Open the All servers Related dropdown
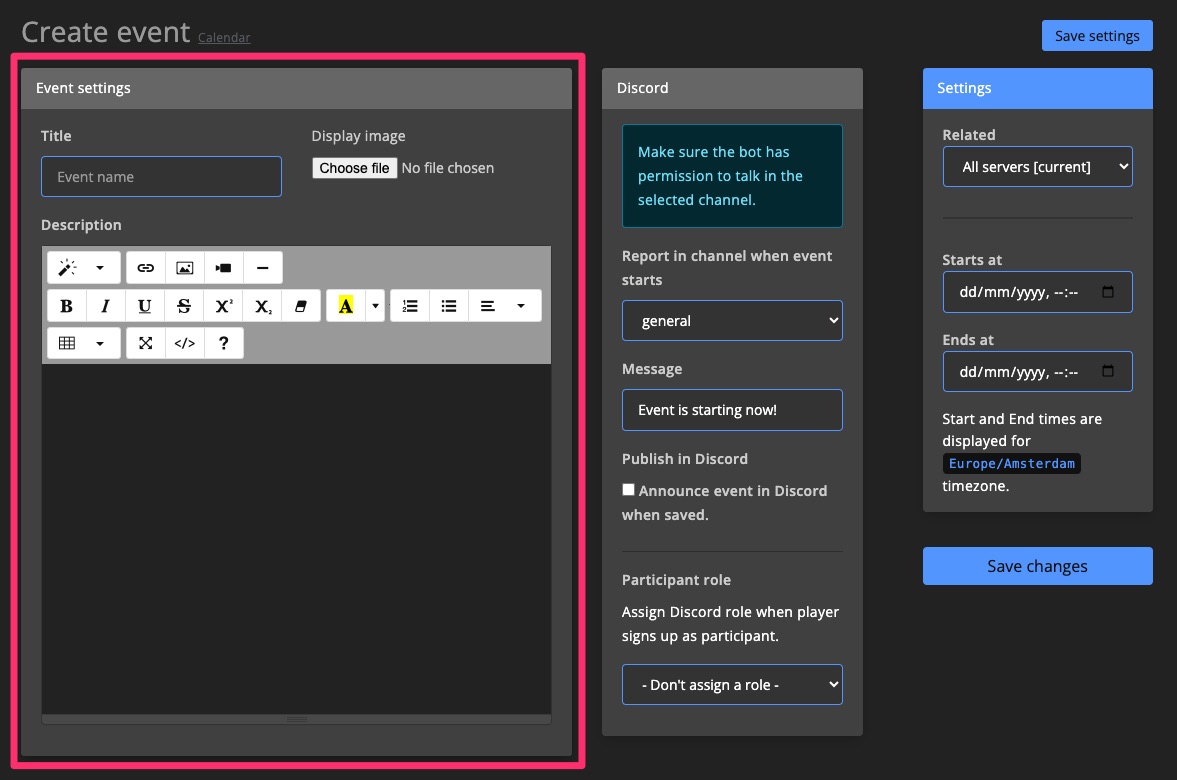 (x=1037, y=166)
